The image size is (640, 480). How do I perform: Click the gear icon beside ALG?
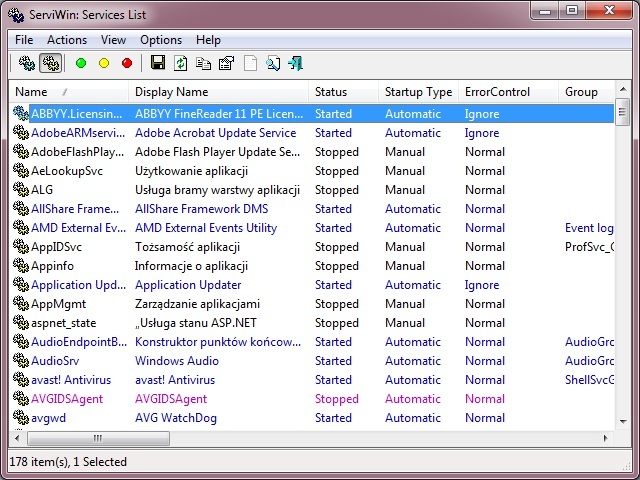[20, 189]
